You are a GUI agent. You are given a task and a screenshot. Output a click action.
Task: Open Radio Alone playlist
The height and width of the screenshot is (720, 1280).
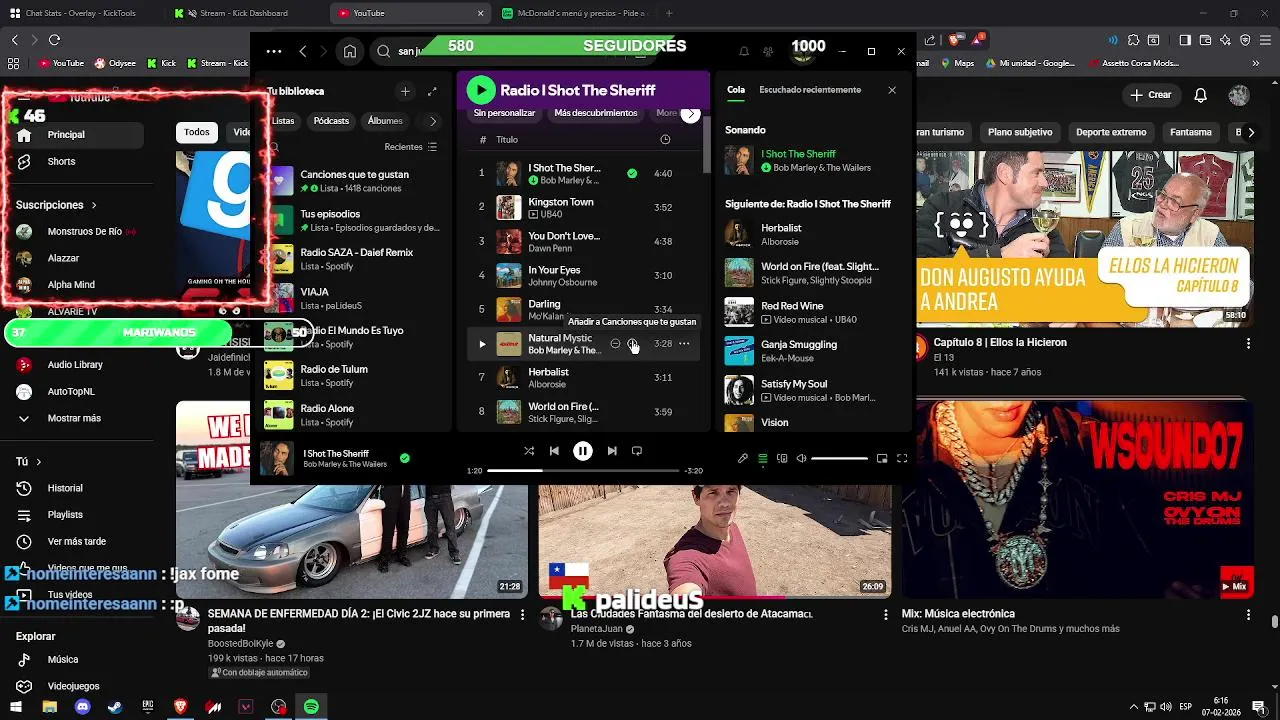(x=355, y=414)
